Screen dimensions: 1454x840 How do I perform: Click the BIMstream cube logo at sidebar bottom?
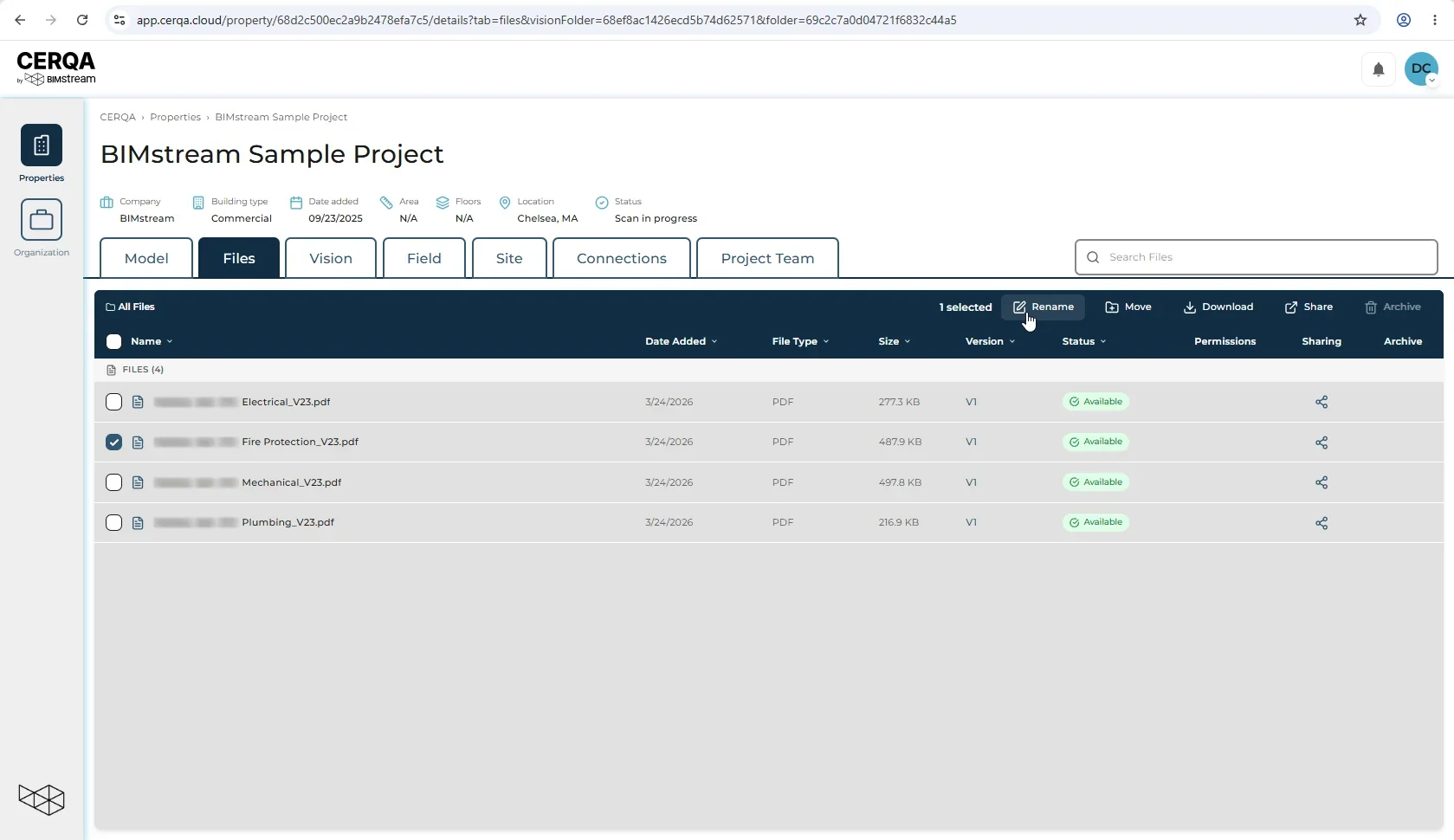click(x=42, y=799)
